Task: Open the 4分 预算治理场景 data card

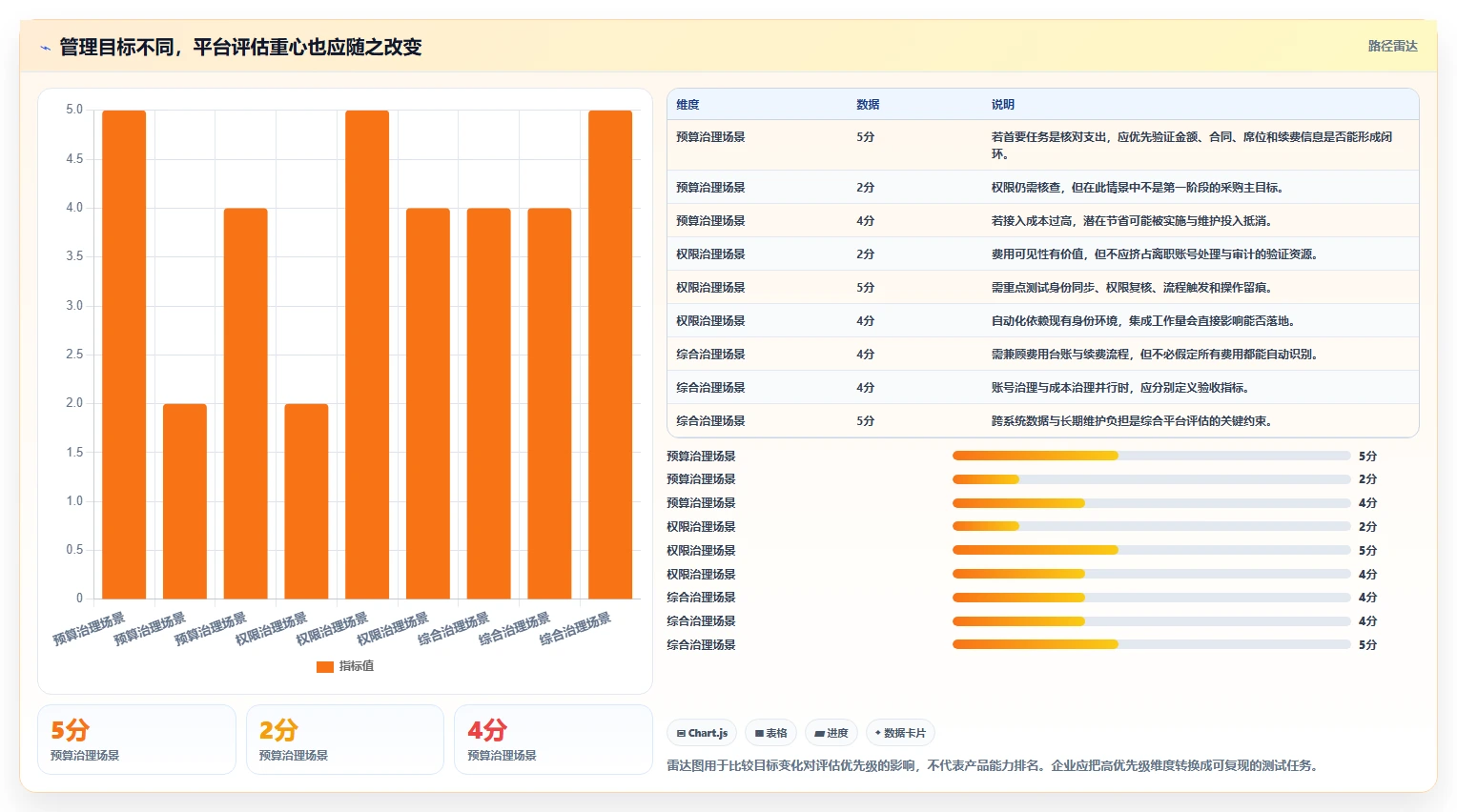Action: pos(553,740)
